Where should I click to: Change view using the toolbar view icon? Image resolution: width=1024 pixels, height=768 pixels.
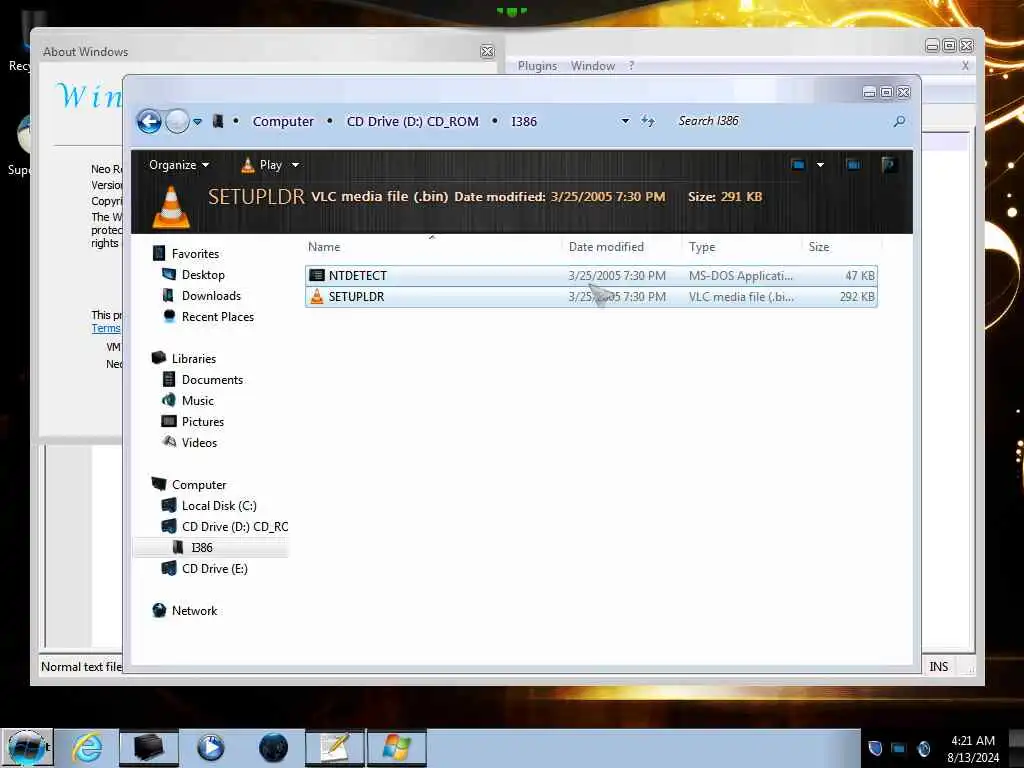[x=798, y=165]
